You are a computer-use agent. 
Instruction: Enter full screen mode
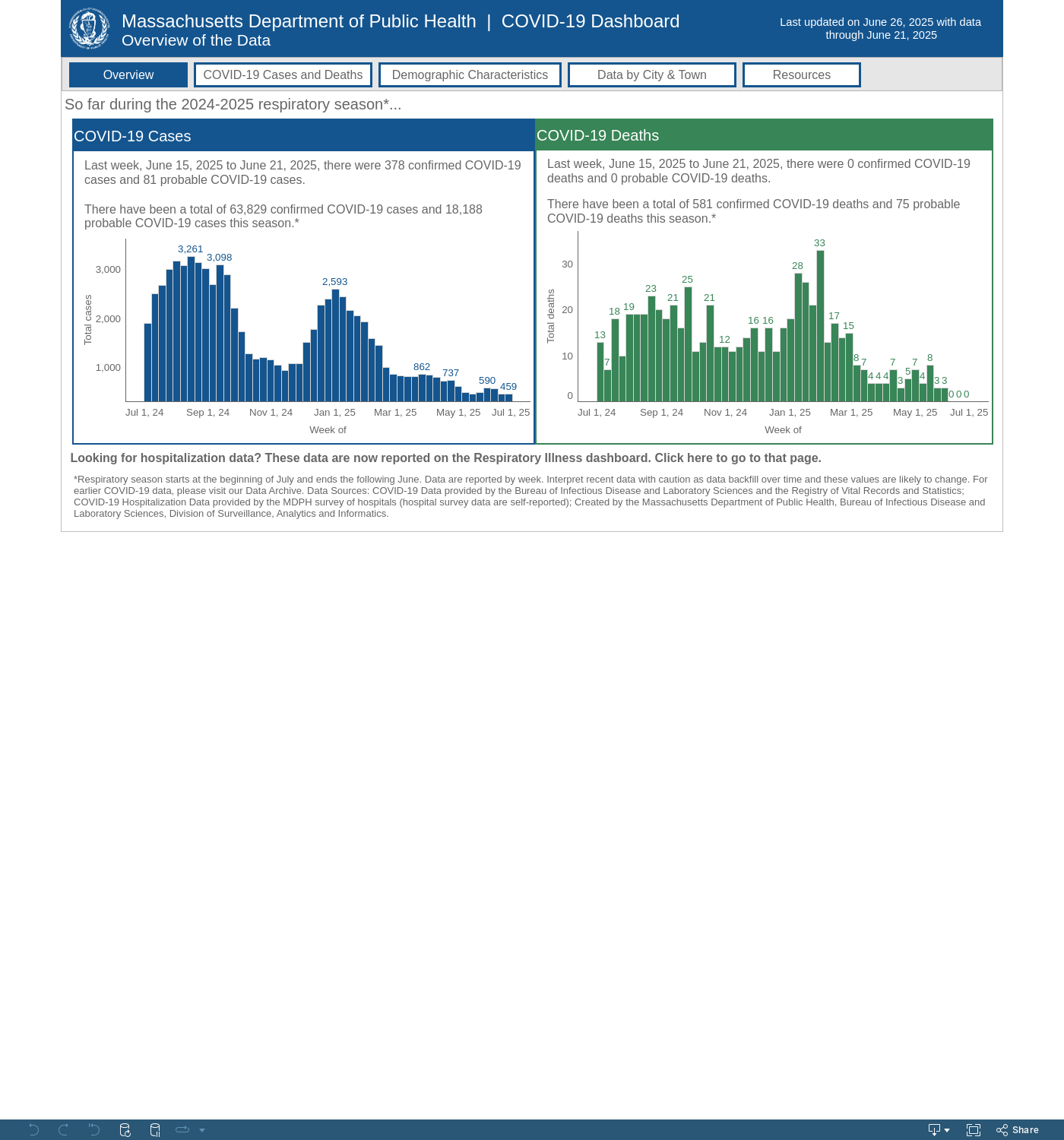coord(974,1130)
